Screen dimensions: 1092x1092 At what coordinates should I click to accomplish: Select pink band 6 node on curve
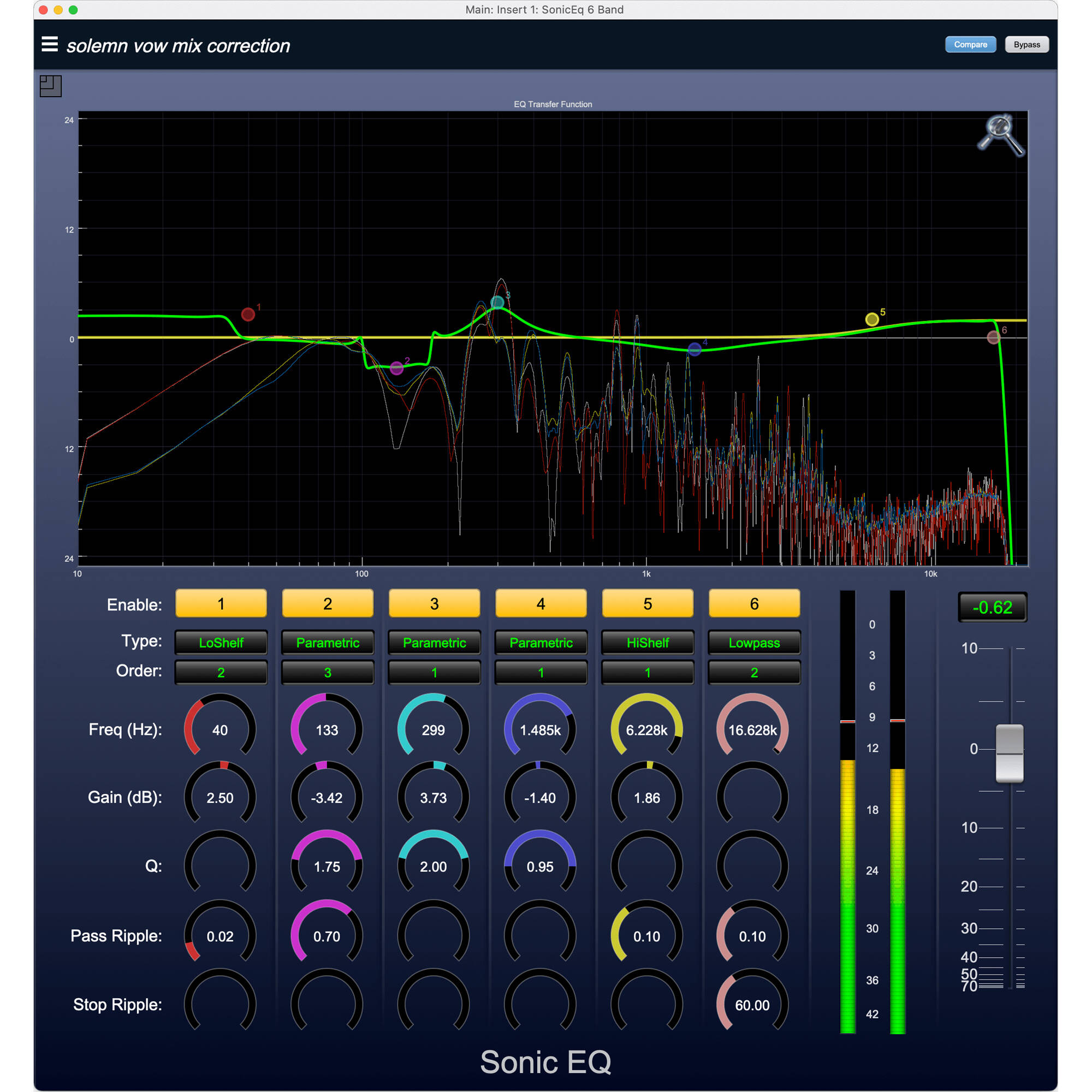(x=994, y=337)
